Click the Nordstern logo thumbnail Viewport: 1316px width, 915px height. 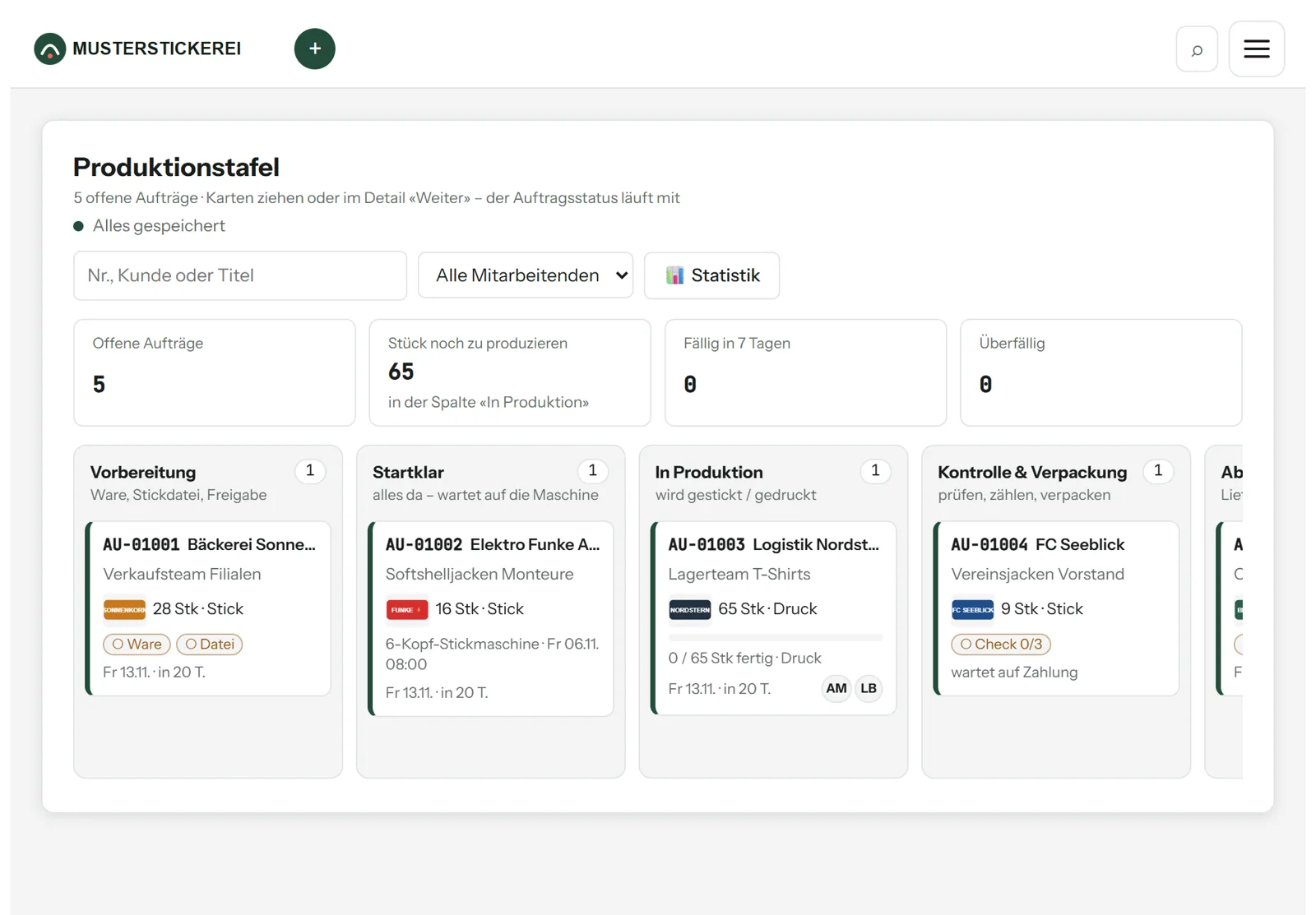[x=690, y=609]
